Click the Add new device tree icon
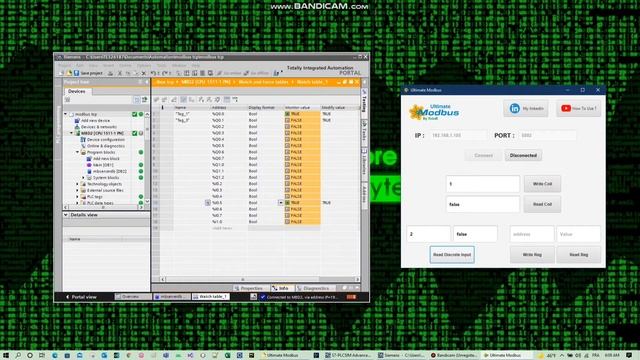 tap(77, 120)
